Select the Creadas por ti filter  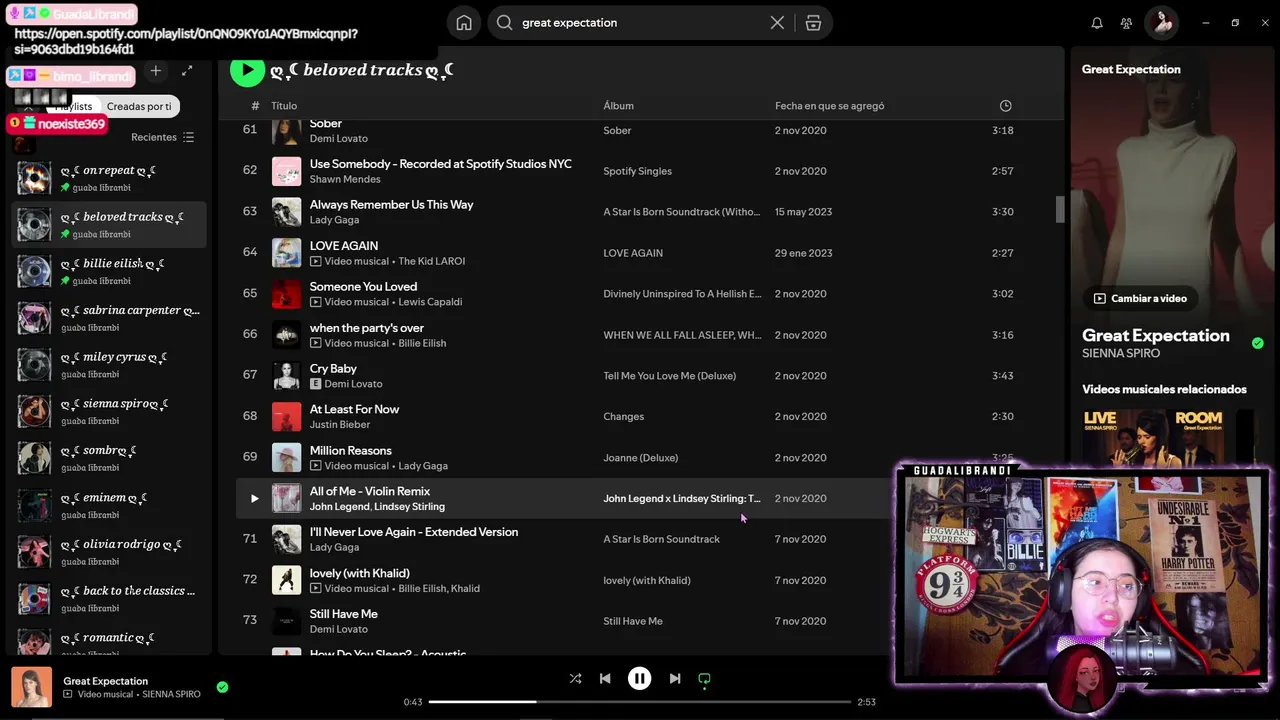[x=139, y=106]
